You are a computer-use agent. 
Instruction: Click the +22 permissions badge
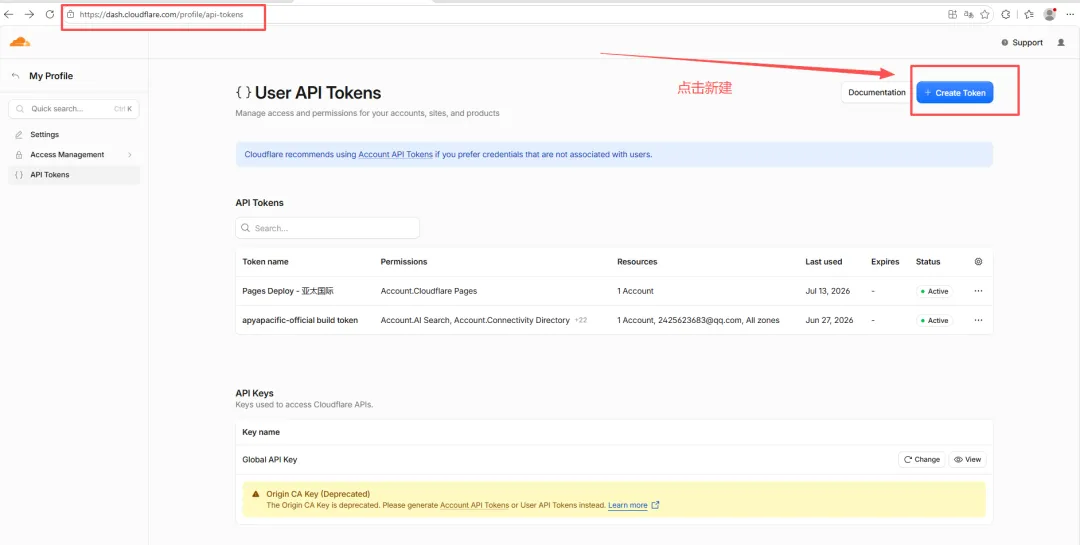(581, 320)
